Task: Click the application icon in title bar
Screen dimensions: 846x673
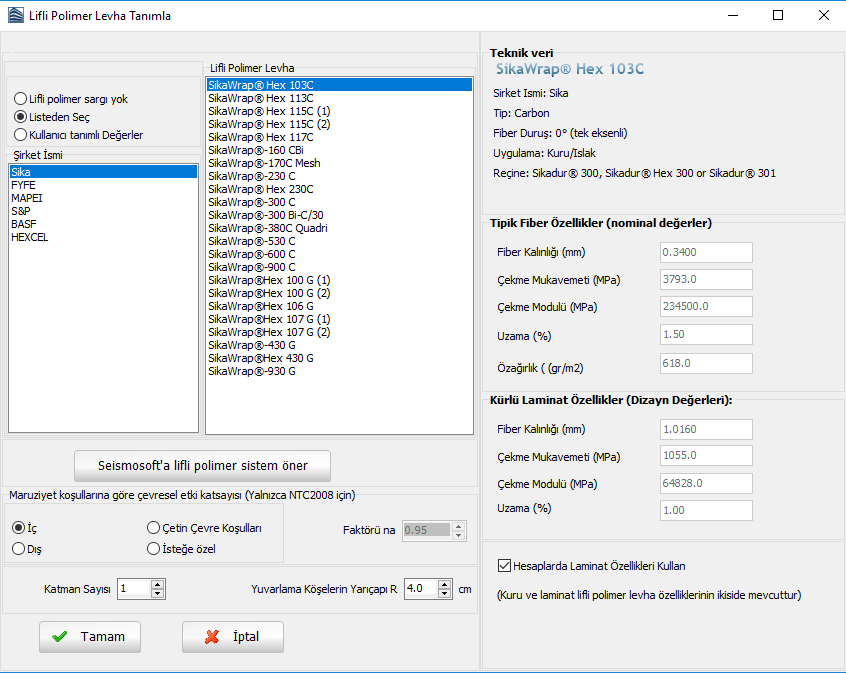Action: pos(14,15)
